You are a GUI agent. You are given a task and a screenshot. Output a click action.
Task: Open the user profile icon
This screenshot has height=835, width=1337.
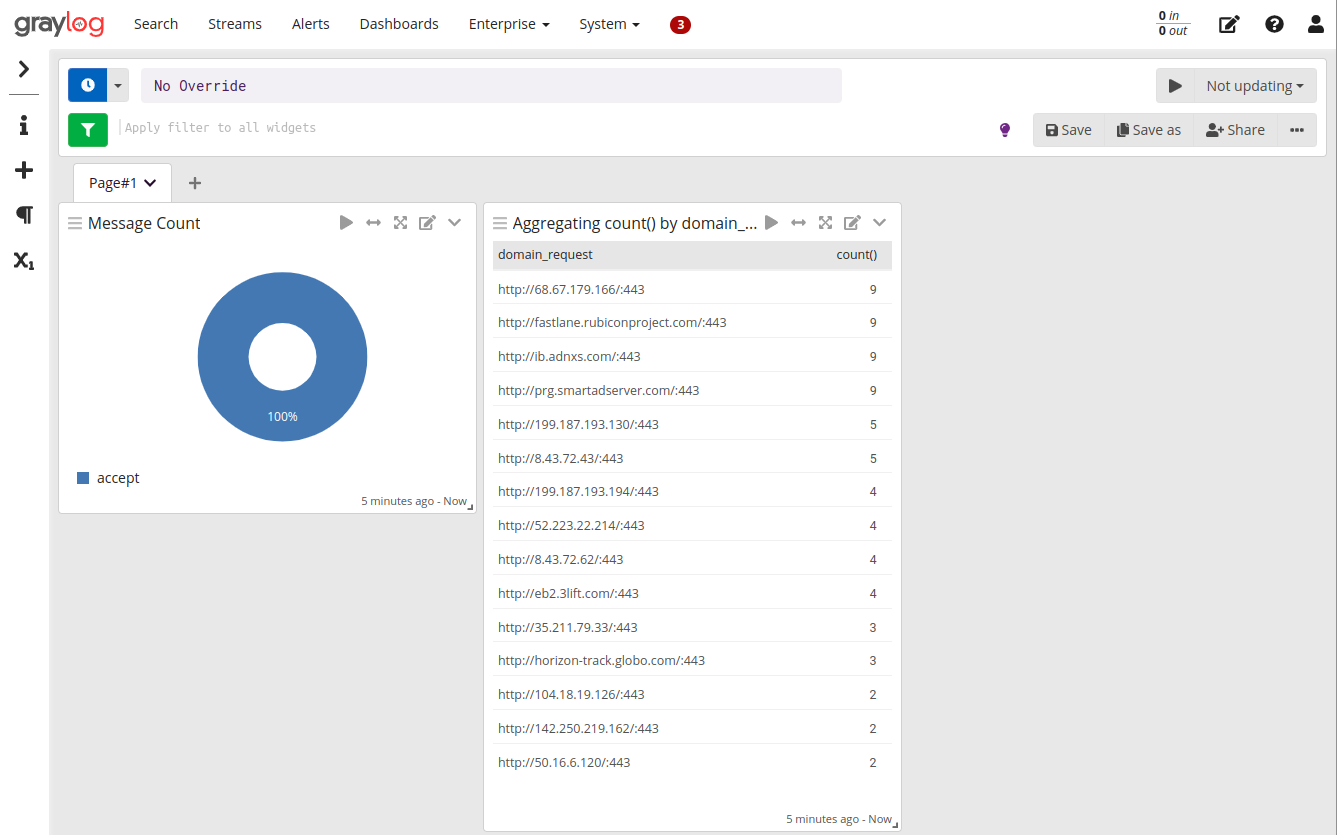pyautogui.click(x=1316, y=24)
